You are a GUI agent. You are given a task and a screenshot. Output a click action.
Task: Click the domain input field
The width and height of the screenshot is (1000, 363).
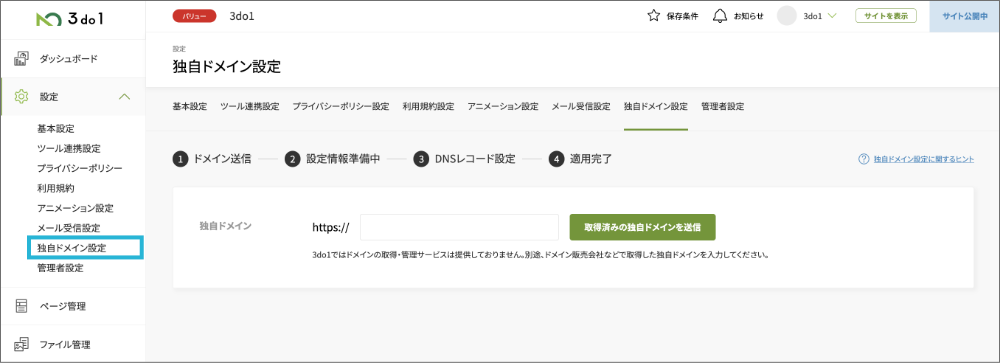(460, 227)
